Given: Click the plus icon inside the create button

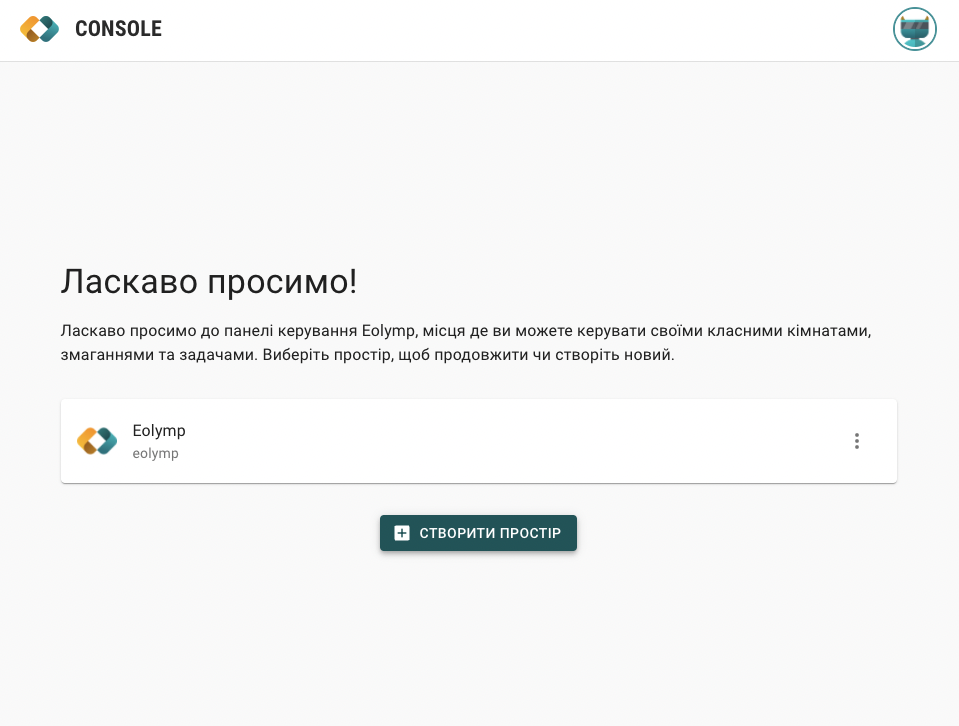Looking at the screenshot, I should 401,533.
